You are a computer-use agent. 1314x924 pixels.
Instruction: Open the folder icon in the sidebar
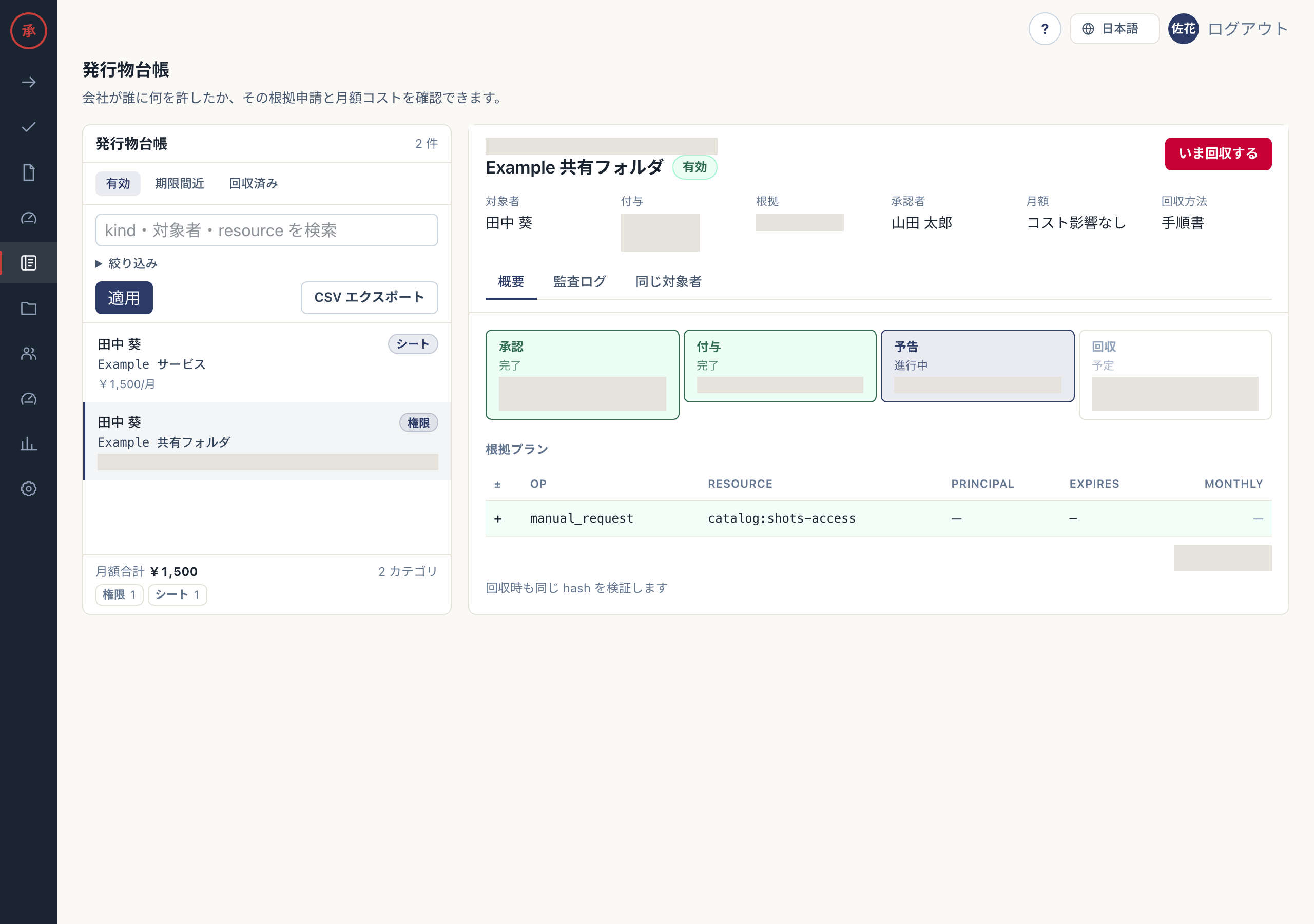(x=29, y=308)
